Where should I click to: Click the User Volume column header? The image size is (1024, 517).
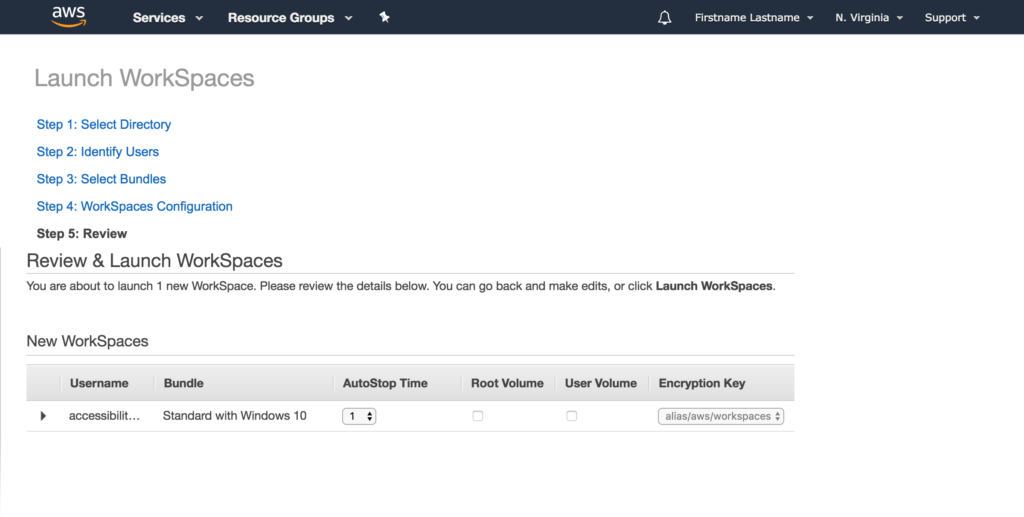click(601, 383)
